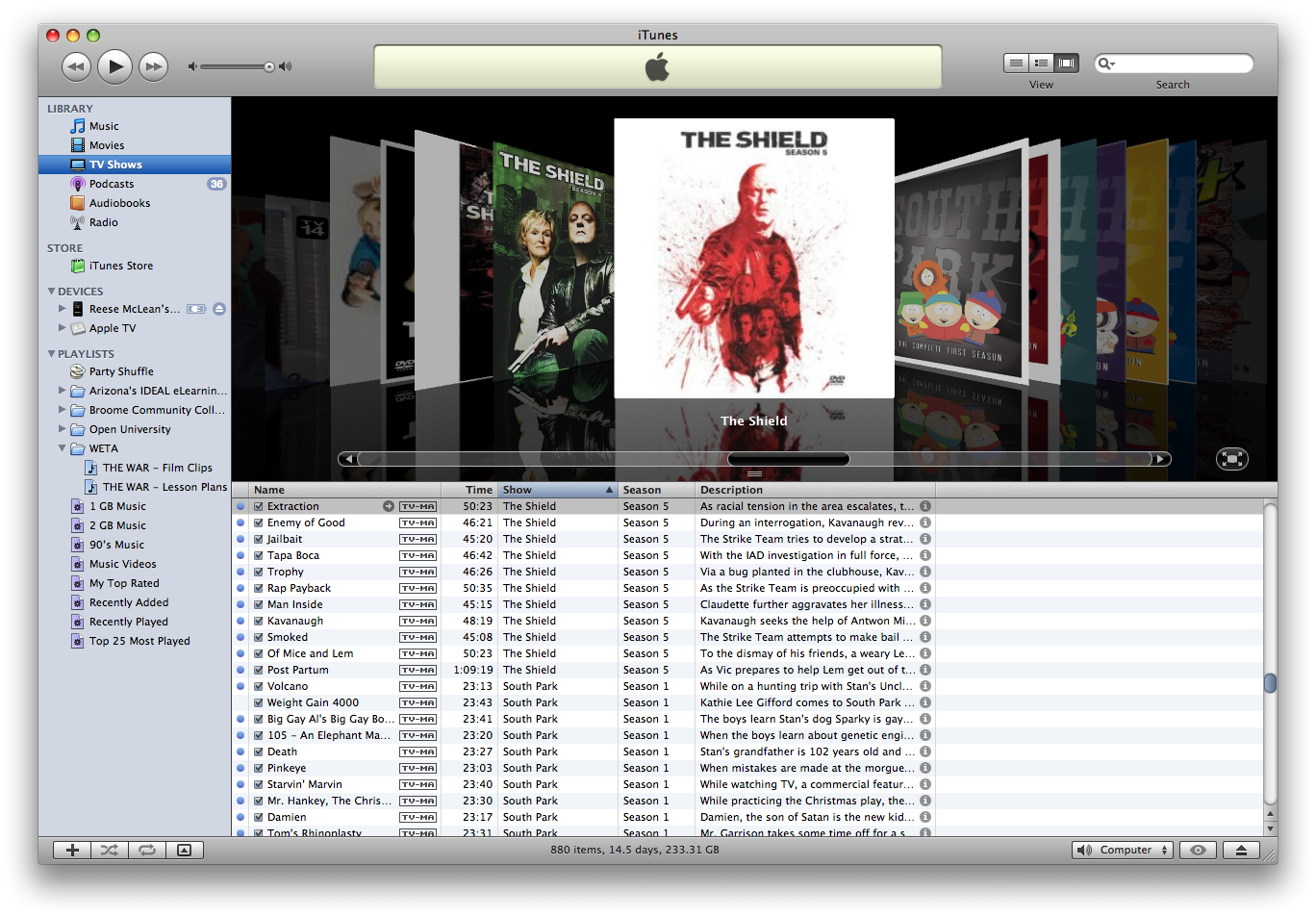Viewport: 1316px width, 917px height.
Task: Sort the list by the Name column
Action: [345, 490]
